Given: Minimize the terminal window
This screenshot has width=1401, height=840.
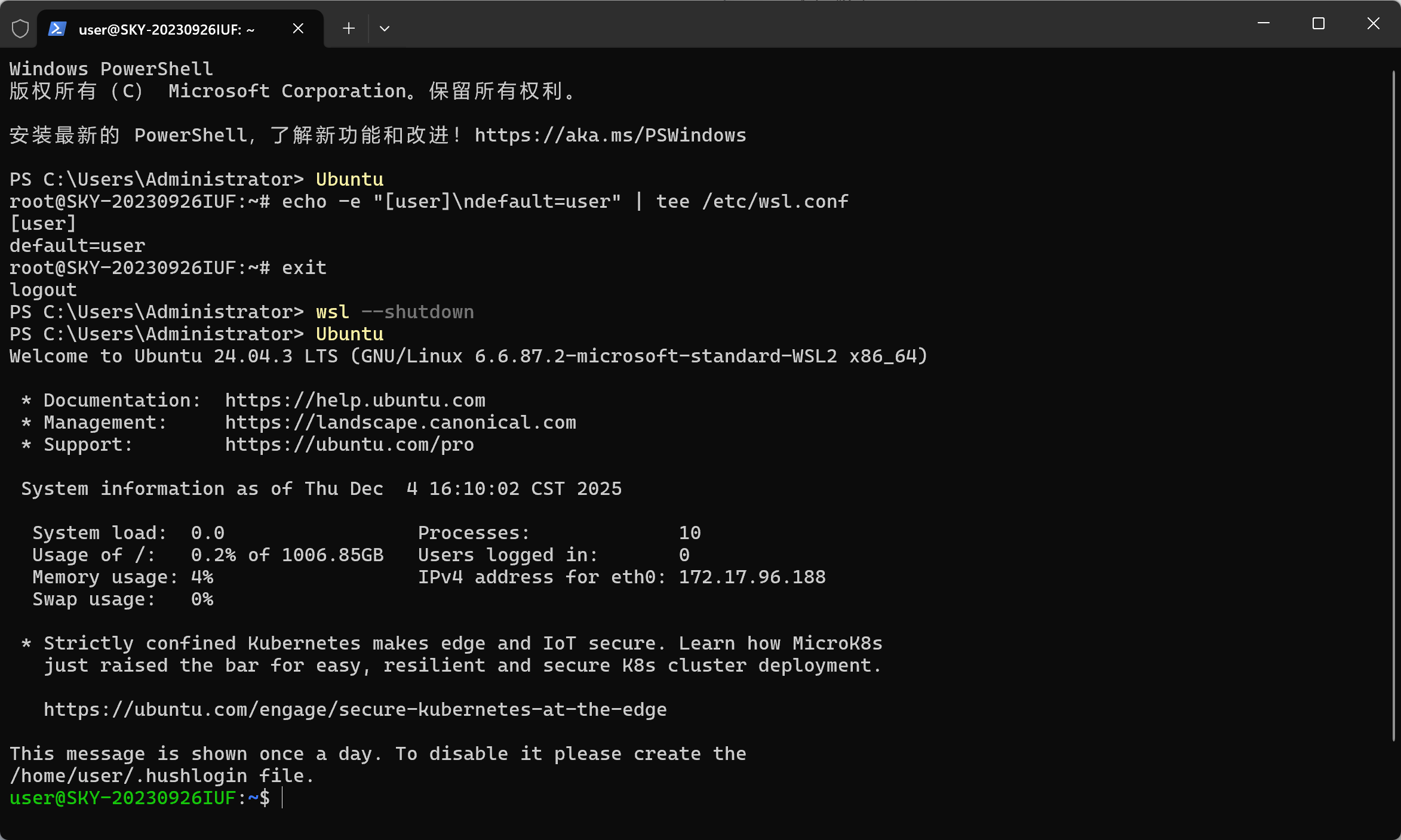Looking at the screenshot, I should (1264, 23).
